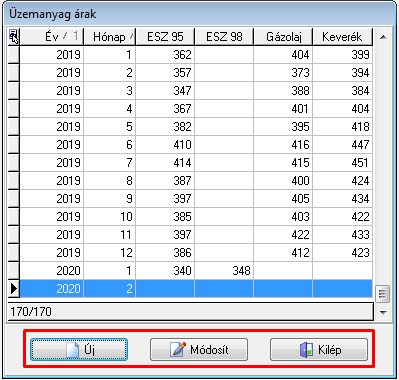This screenshot has height=380, width=399.
Task: Select ESZ 95 value 386
Action: tap(165, 253)
